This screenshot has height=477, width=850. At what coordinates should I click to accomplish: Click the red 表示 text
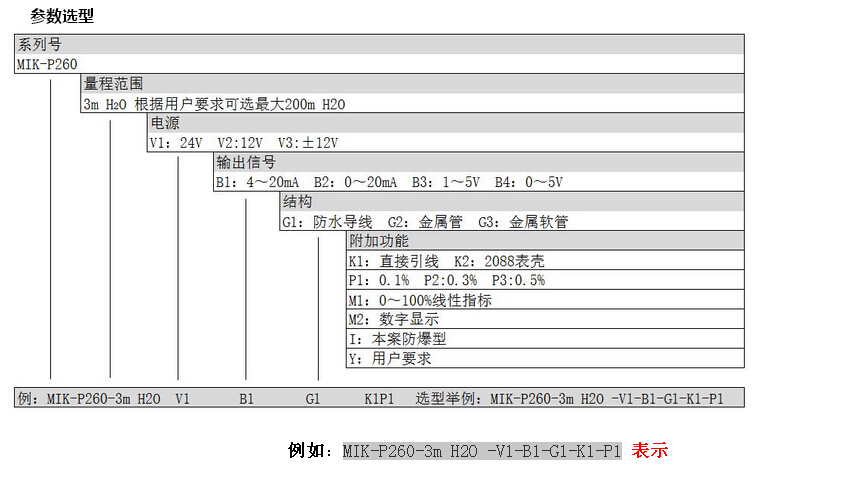[x=649, y=451]
